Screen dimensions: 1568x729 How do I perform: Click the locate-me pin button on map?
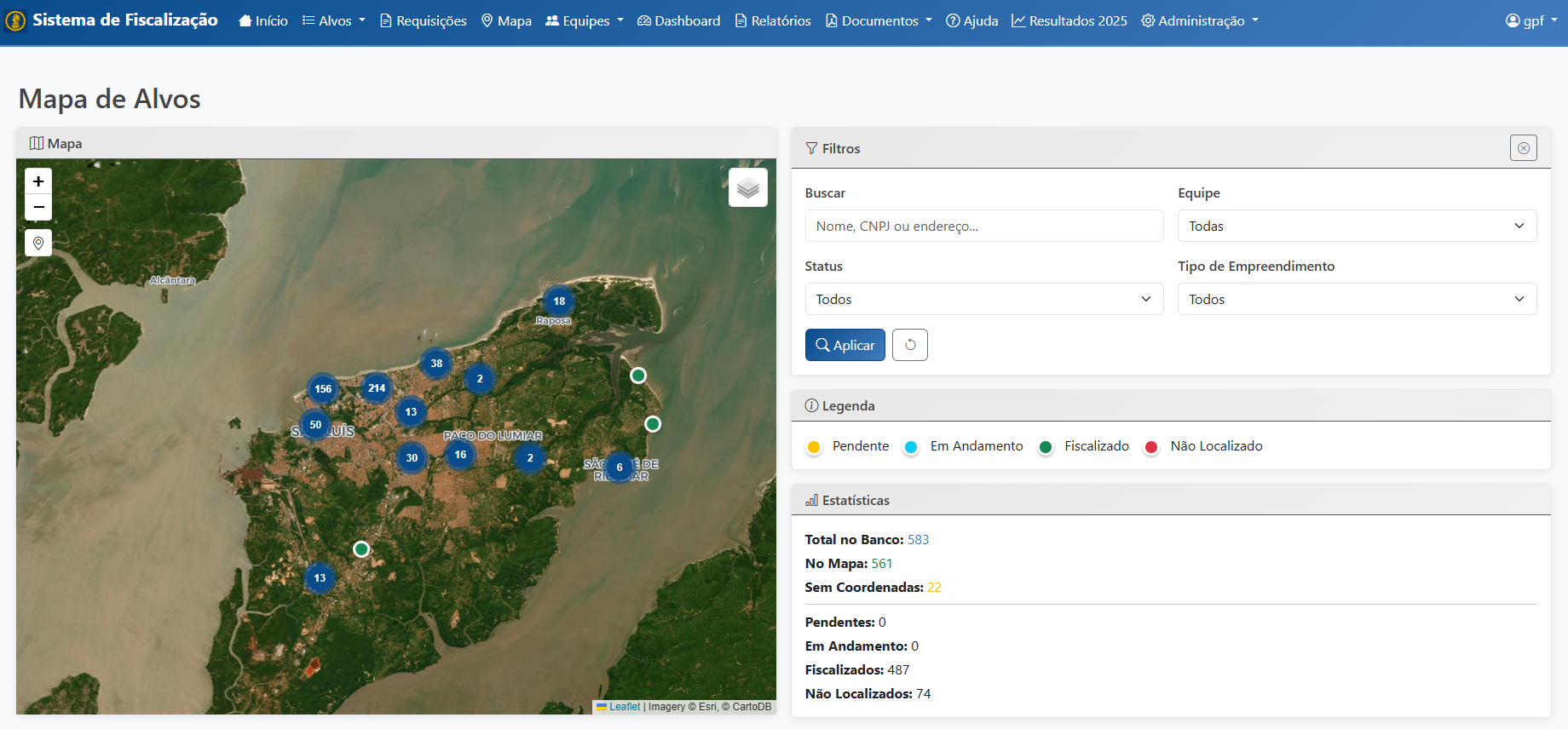click(38, 244)
